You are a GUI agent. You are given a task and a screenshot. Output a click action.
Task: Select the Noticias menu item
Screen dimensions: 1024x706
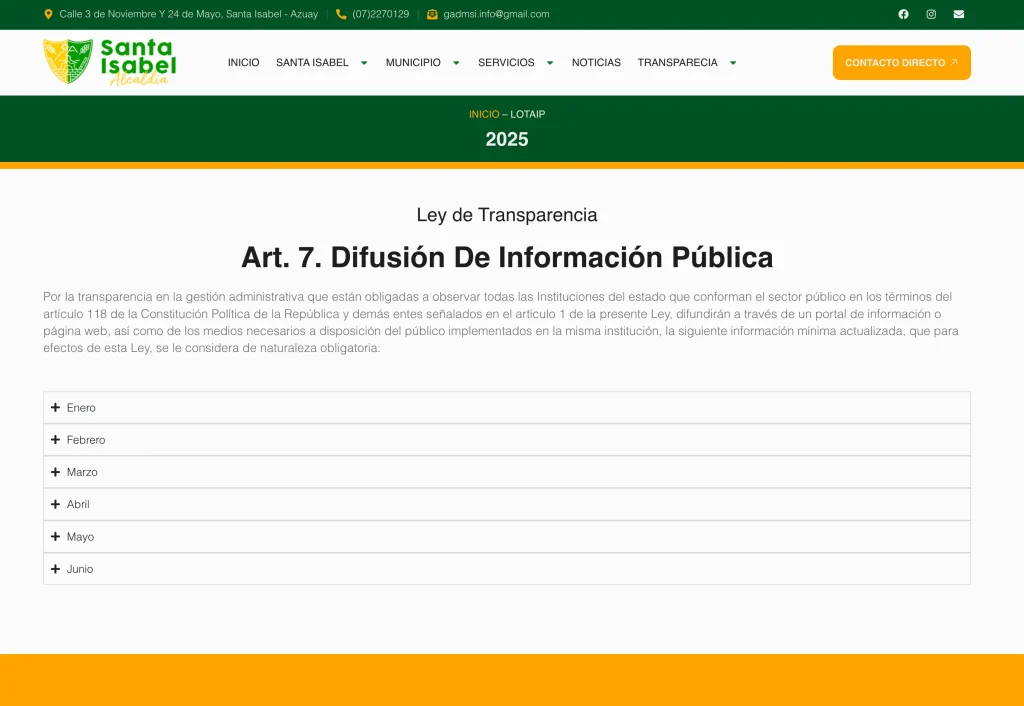pyautogui.click(x=596, y=62)
